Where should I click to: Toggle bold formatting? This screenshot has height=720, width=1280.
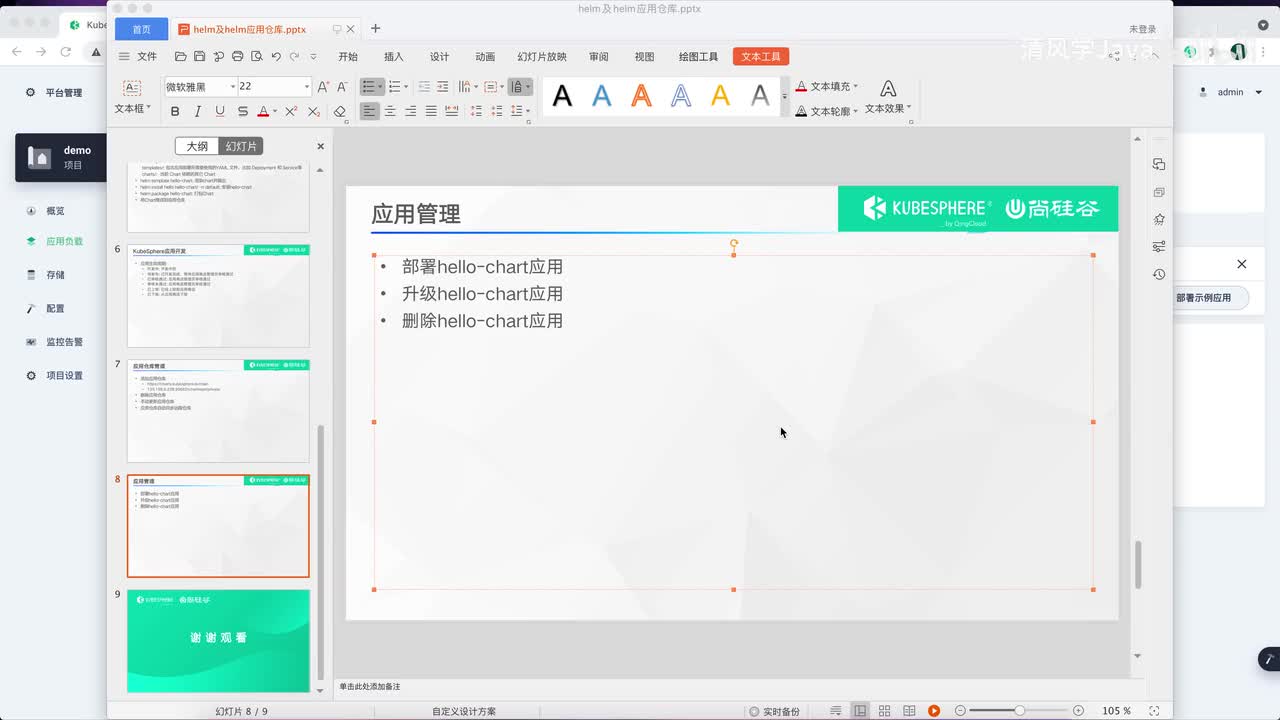[x=175, y=111]
